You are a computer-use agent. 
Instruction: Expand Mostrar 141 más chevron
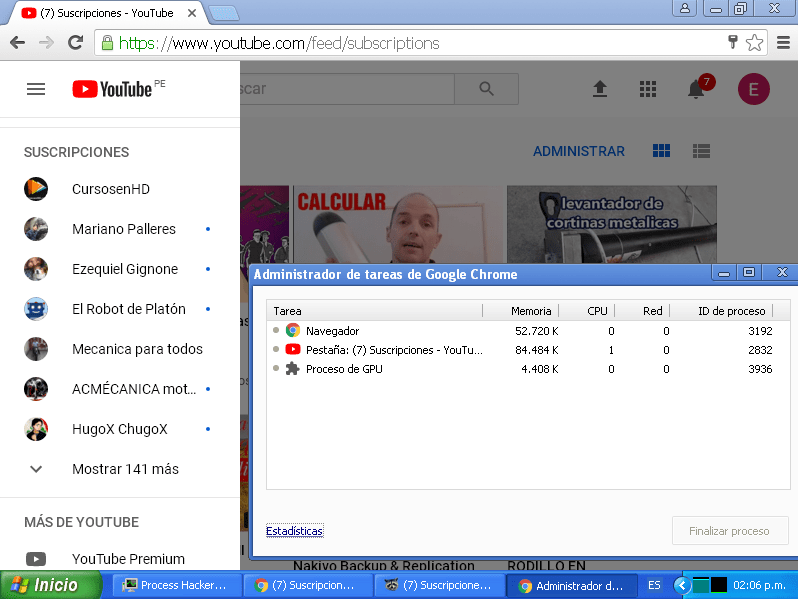point(36,469)
